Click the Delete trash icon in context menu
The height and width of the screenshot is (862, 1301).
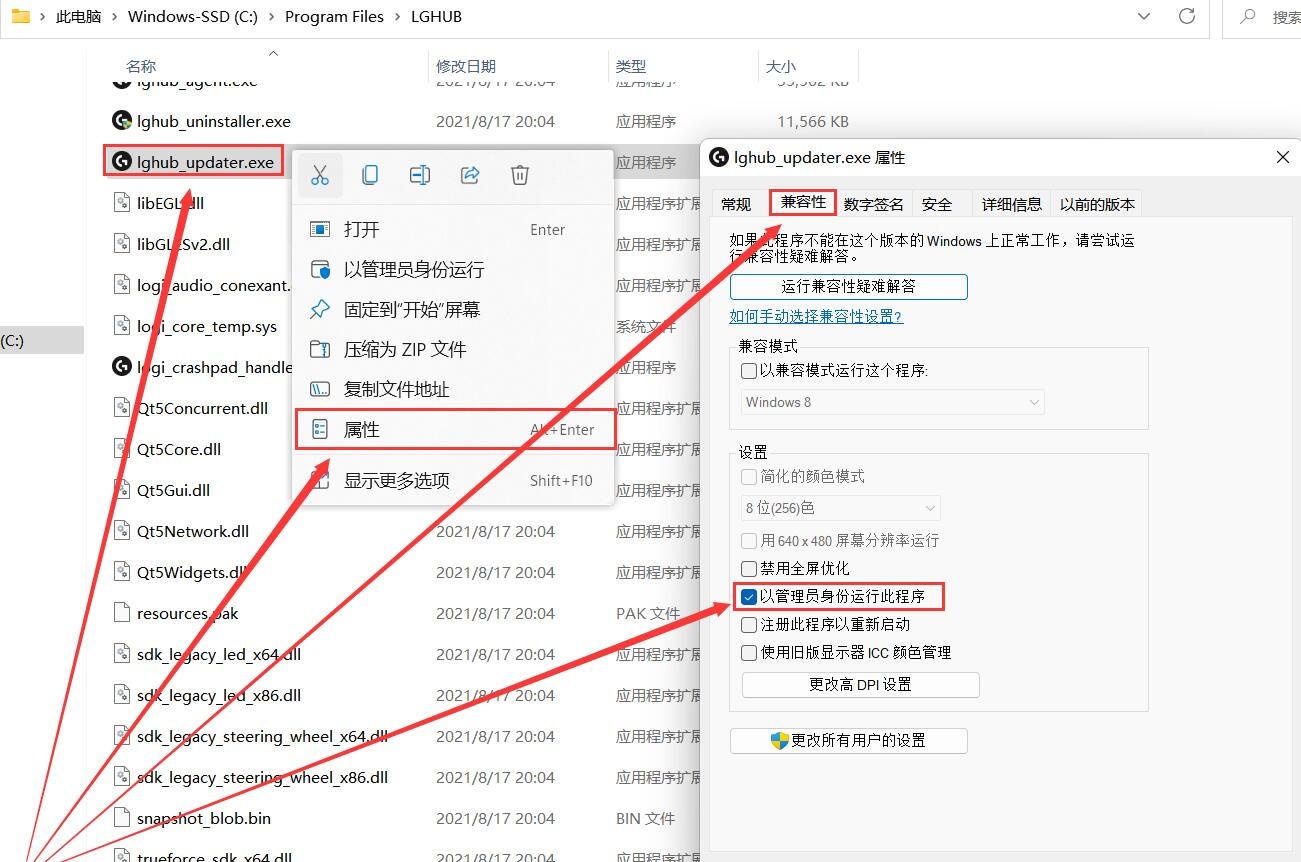coord(520,175)
